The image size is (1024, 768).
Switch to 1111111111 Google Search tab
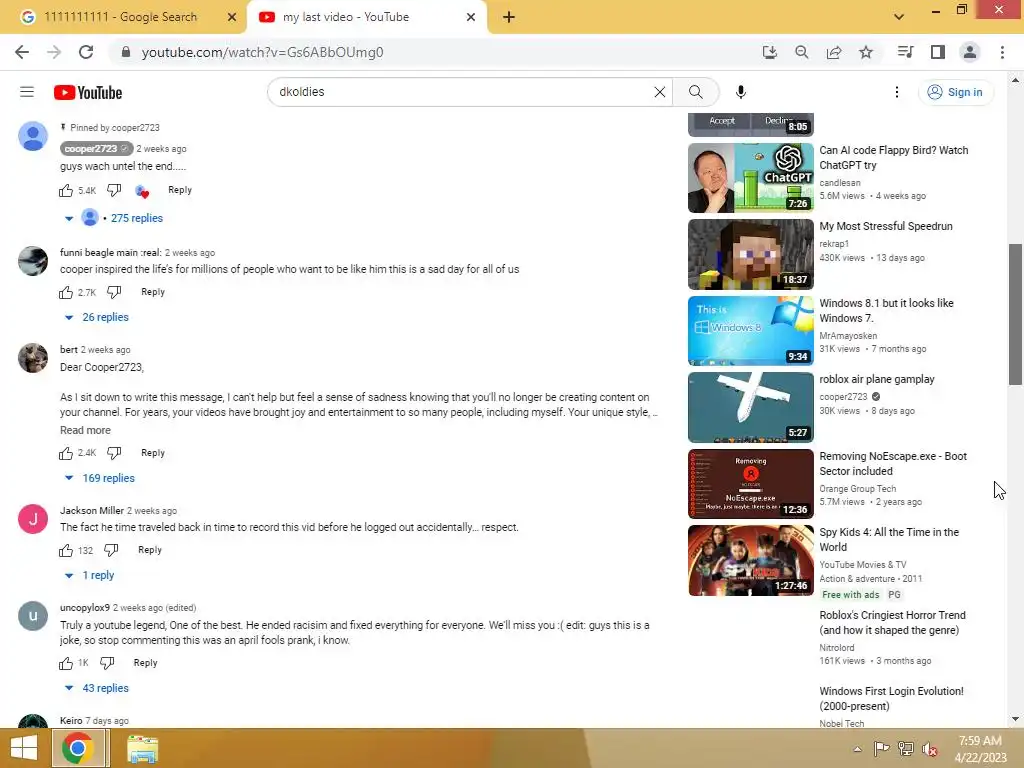point(120,17)
